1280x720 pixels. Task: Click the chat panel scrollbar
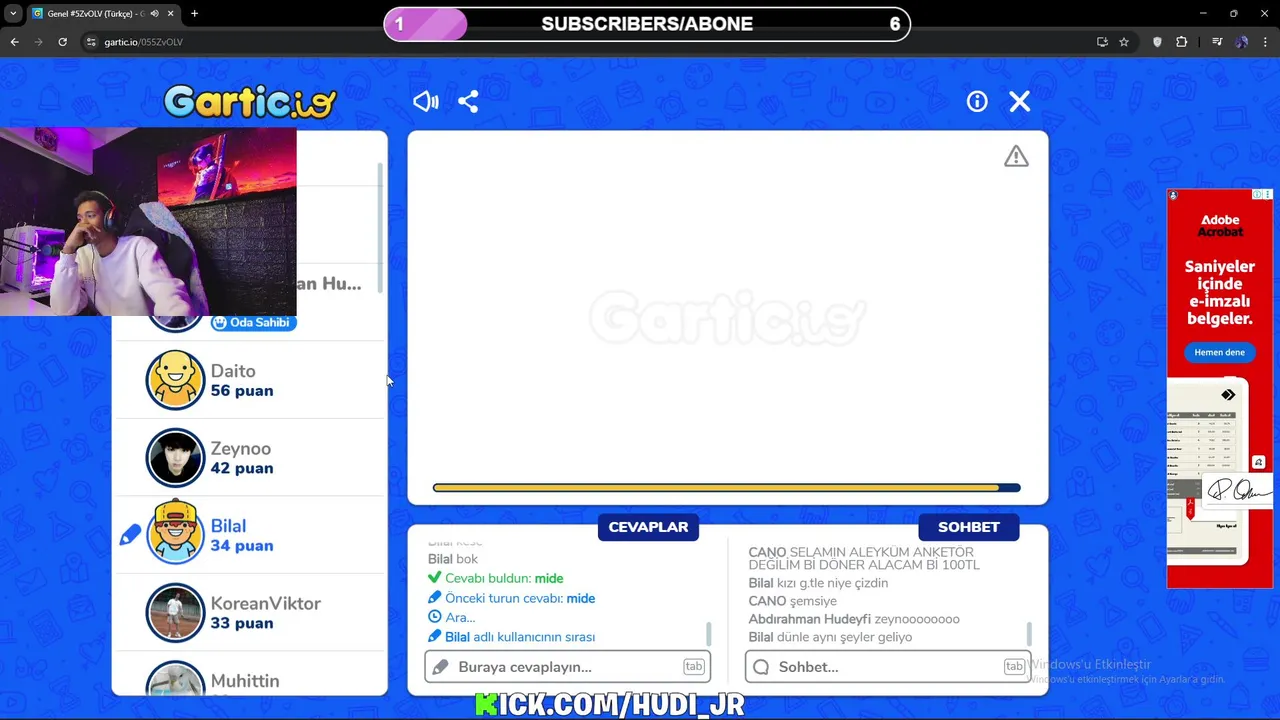(x=1029, y=633)
